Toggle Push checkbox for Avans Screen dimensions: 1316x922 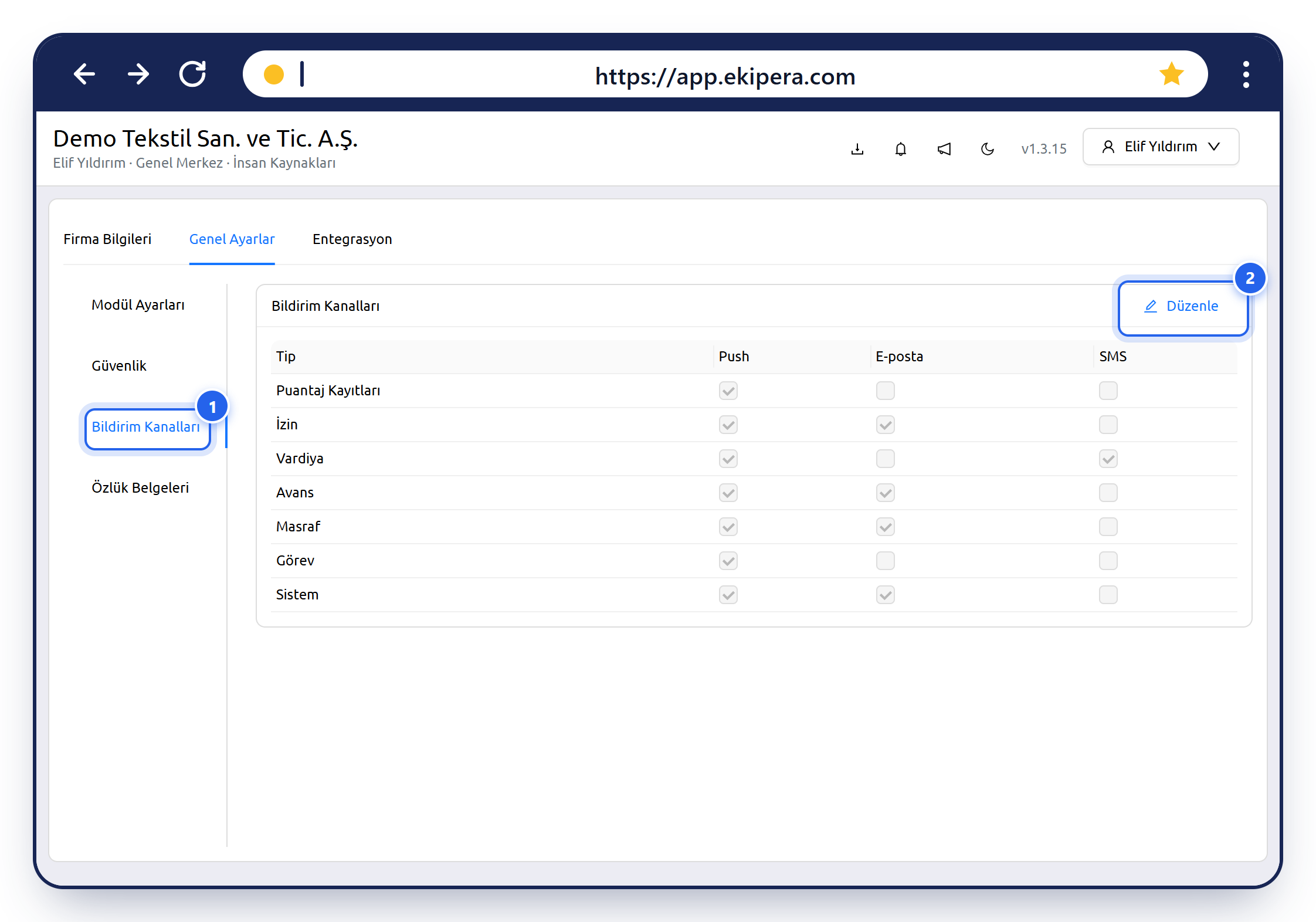point(728,493)
